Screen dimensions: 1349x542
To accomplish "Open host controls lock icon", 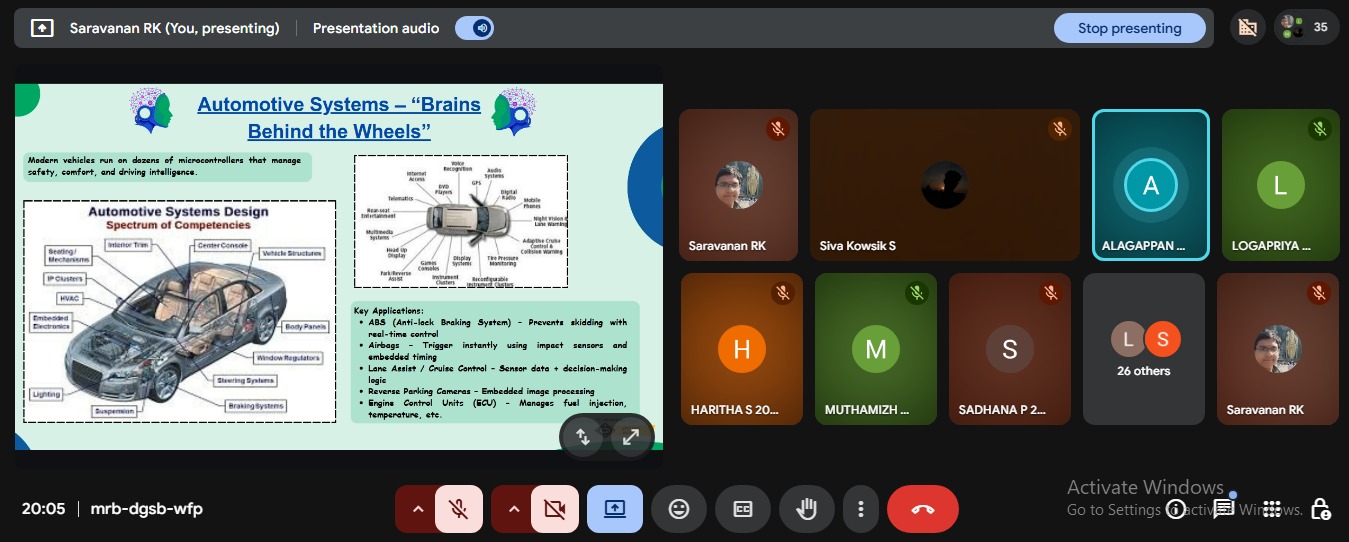I will (x=1320, y=509).
